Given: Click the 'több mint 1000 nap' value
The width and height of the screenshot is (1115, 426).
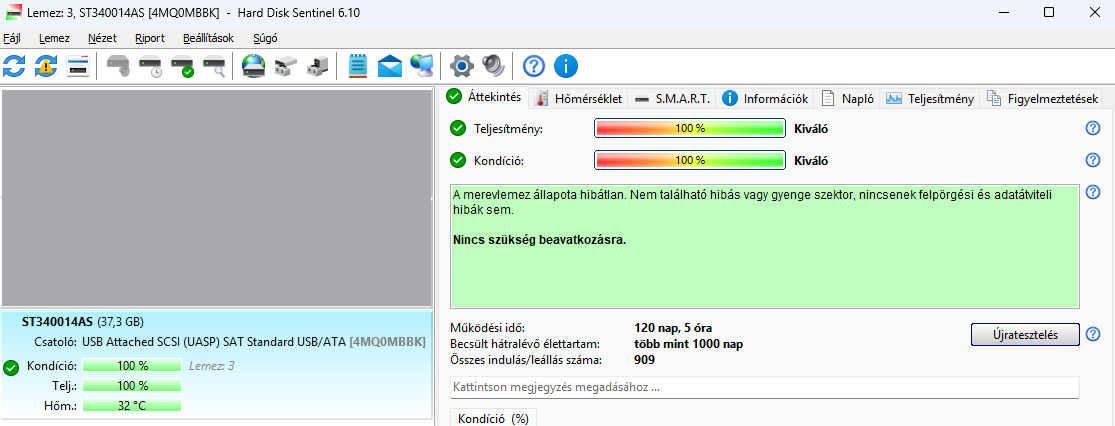Looking at the screenshot, I should point(688,344).
